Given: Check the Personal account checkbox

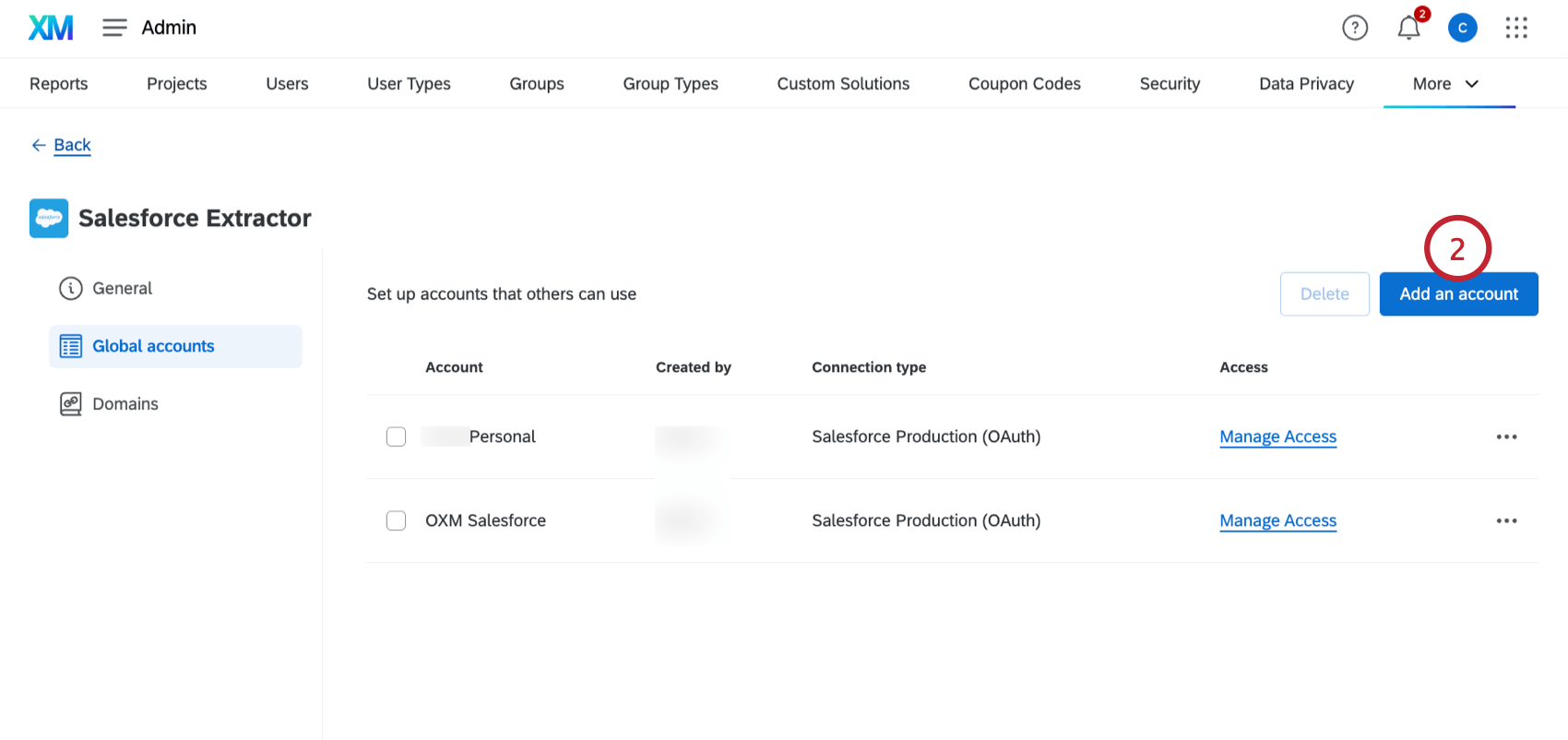Looking at the screenshot, I should 396,436.
